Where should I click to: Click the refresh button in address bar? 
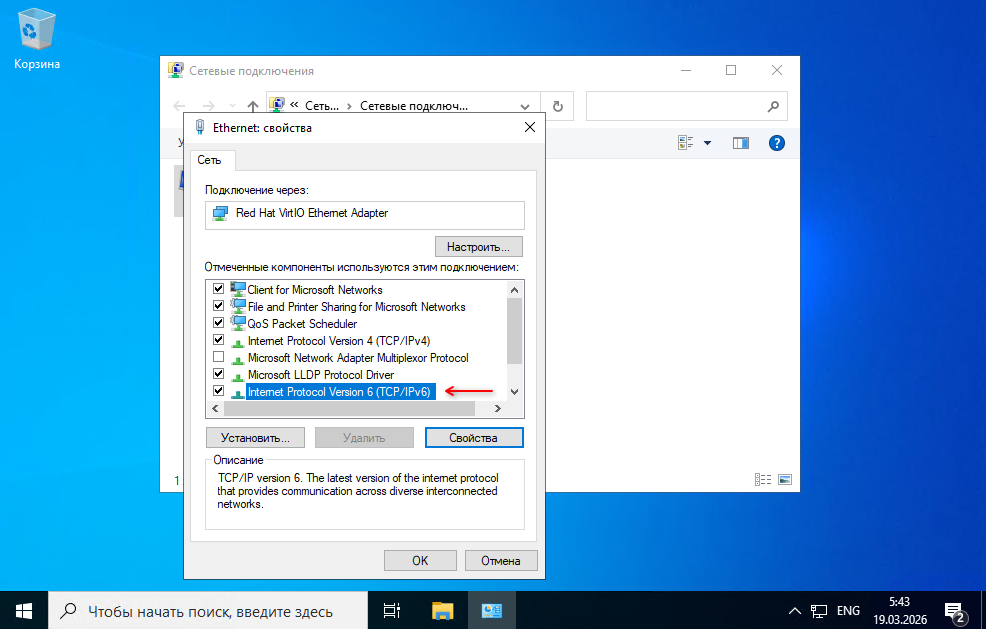(x=557, y=106)
